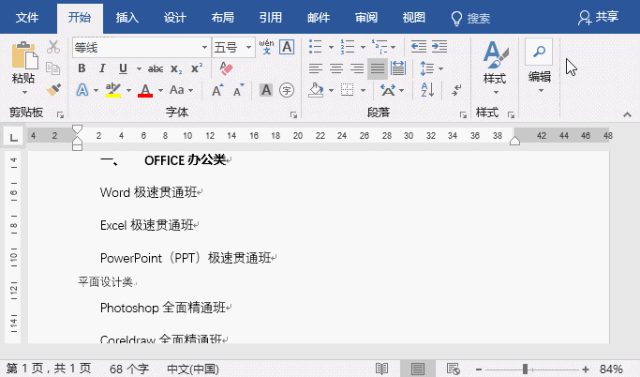Open Asian layout icon
The height and width of the screenshot is (377, 640).
tap(388, 90)
